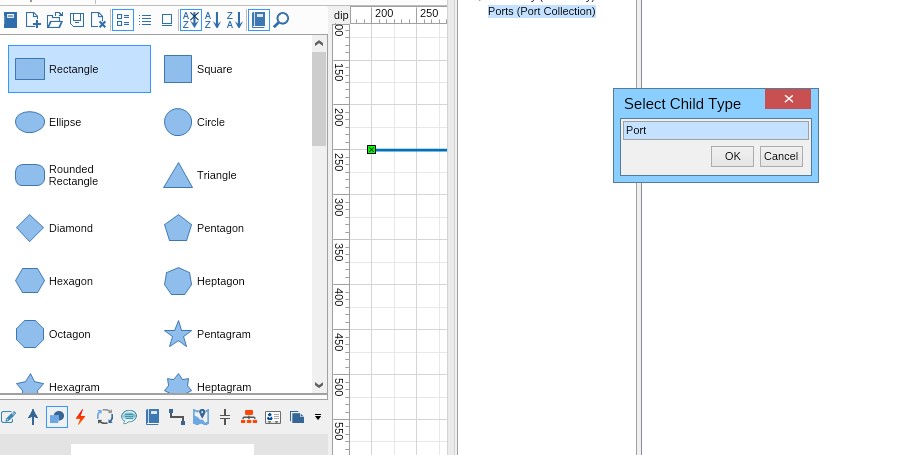The height and width of the screenshot is (455, 918).
Task: Open the book stencil category
Action: [x=152, y=417]
